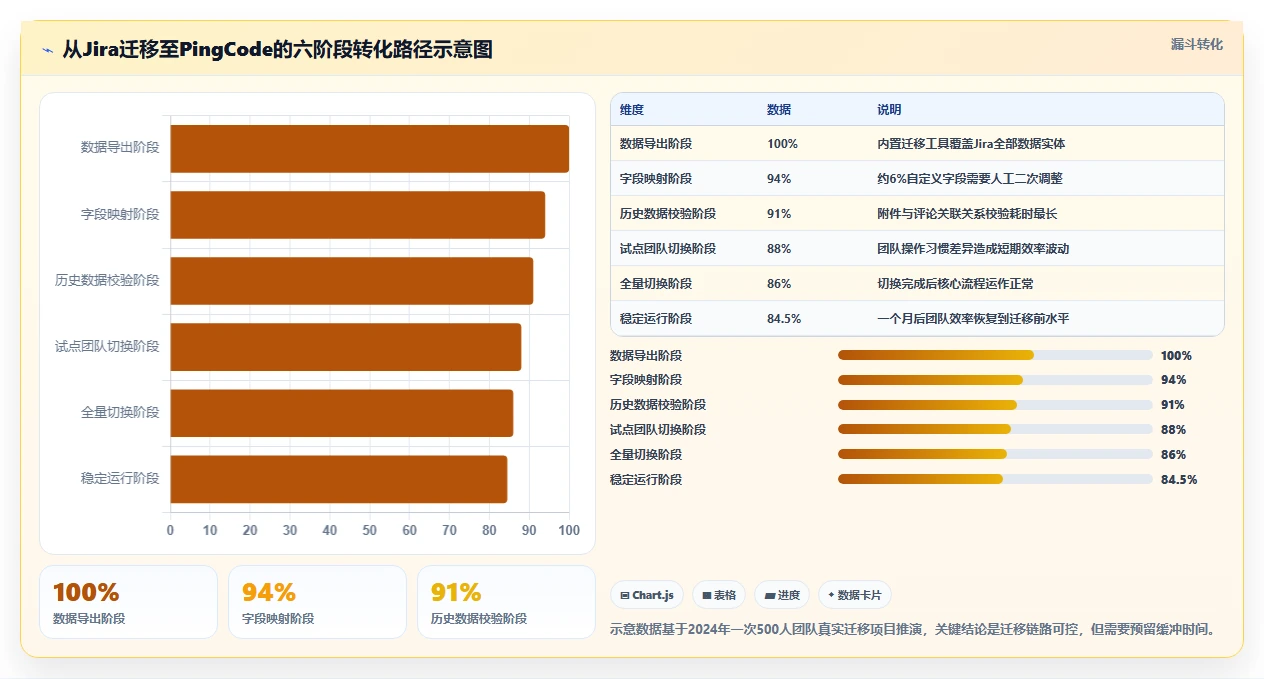Open the 94% 字段映射阶段 stat card
Viewport: 1264px width, 679px height.
tap(317, 602)
